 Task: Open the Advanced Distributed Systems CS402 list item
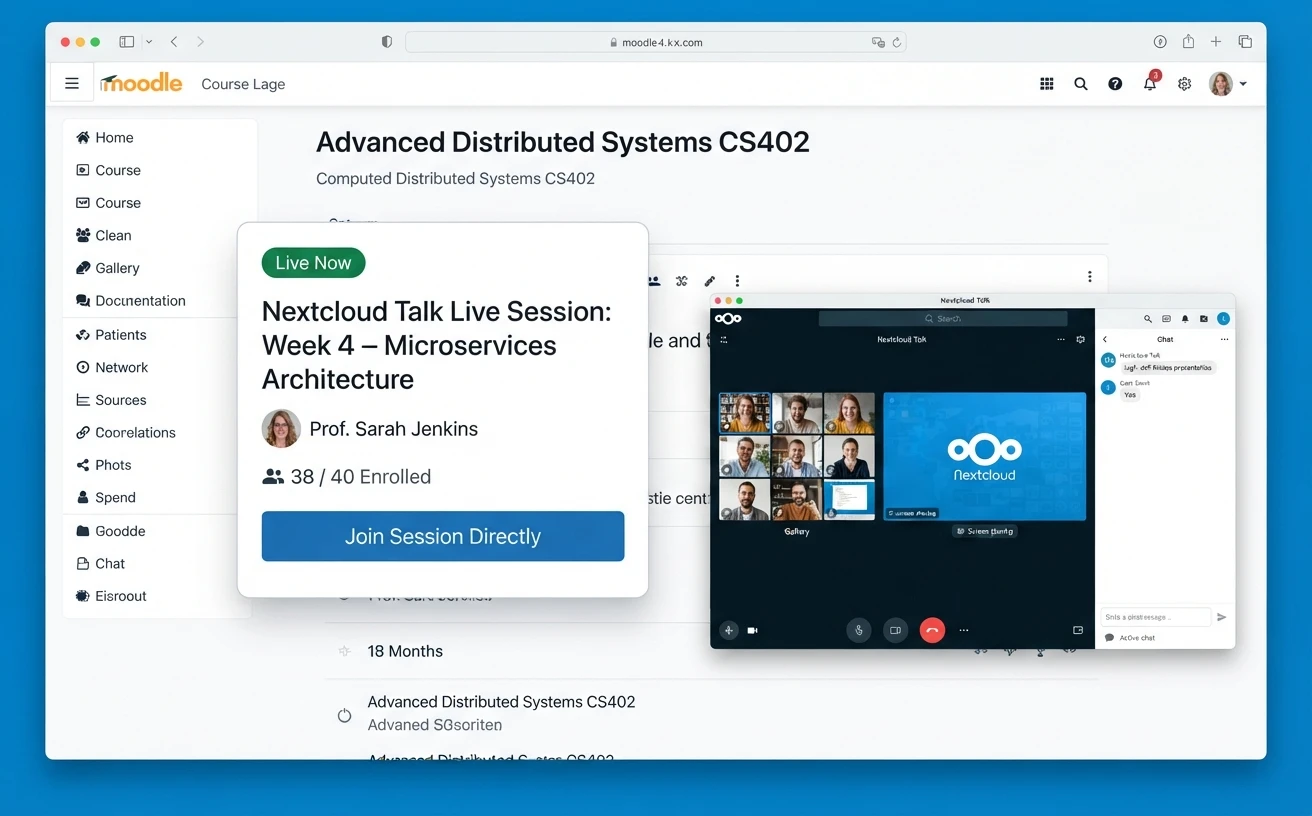pos(501,702)
